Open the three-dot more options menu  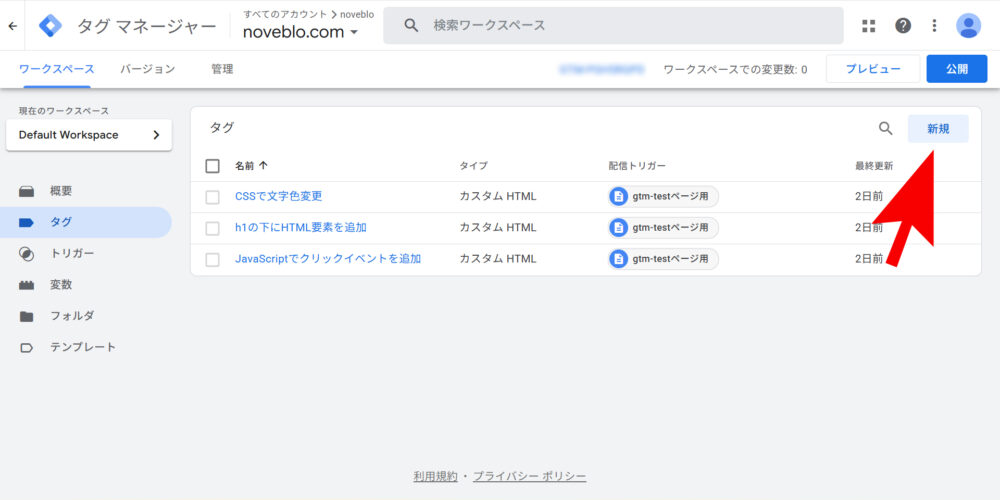(x=934, y=26)
